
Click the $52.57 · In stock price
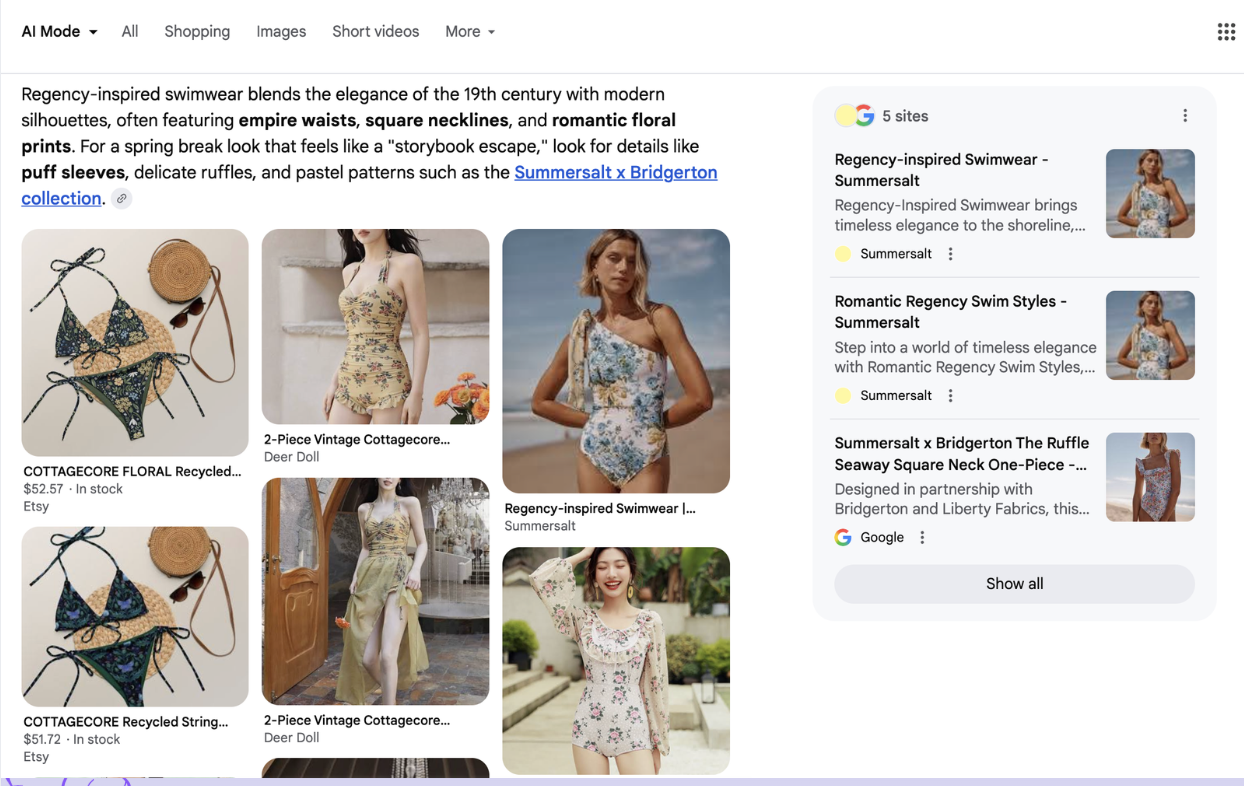coord(73,489)
